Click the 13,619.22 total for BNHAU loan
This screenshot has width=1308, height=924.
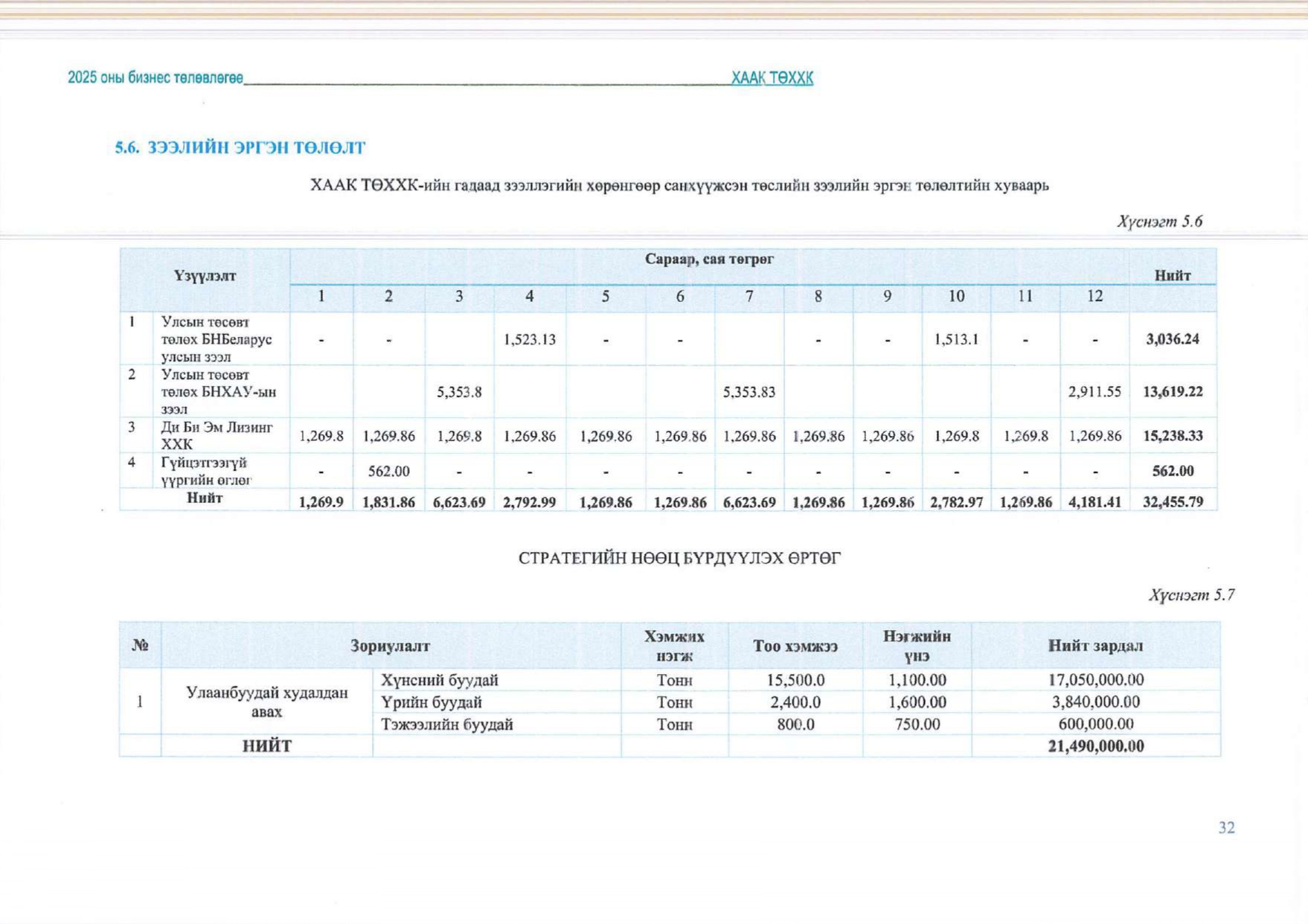[x=1173, y=392]
